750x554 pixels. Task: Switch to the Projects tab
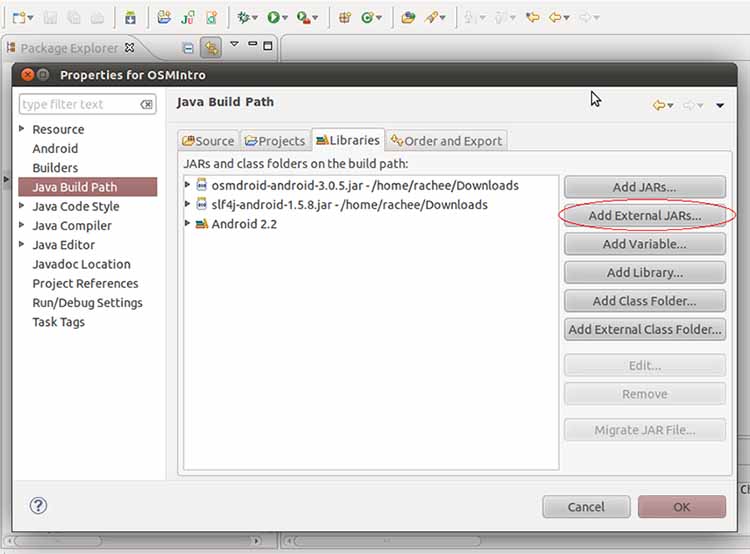coord(275,141)
